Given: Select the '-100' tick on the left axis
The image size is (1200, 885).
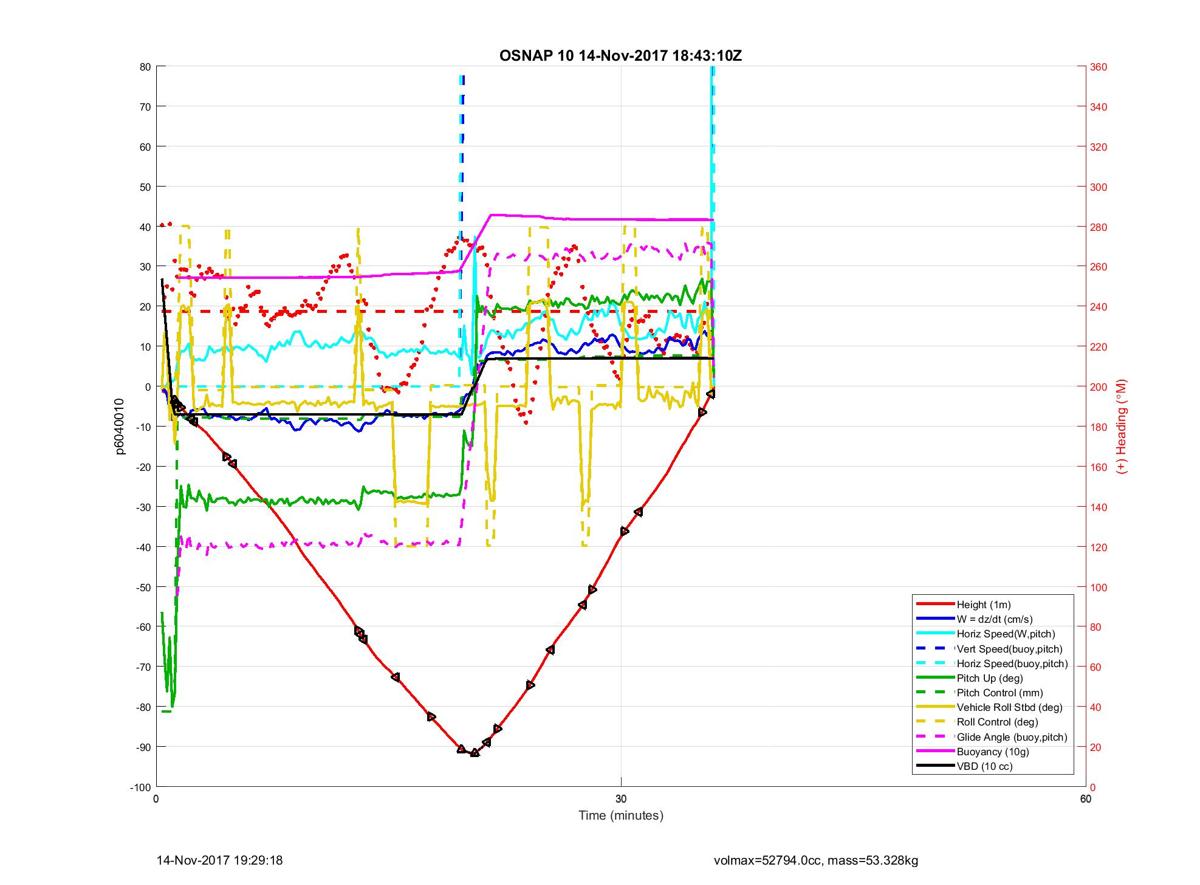Looking at the screenshot, I should tap(139, 787).
